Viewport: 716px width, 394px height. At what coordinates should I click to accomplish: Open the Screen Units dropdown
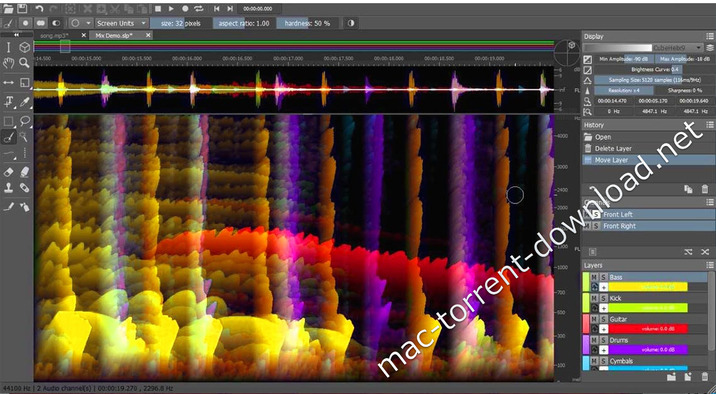pos(121,23)
